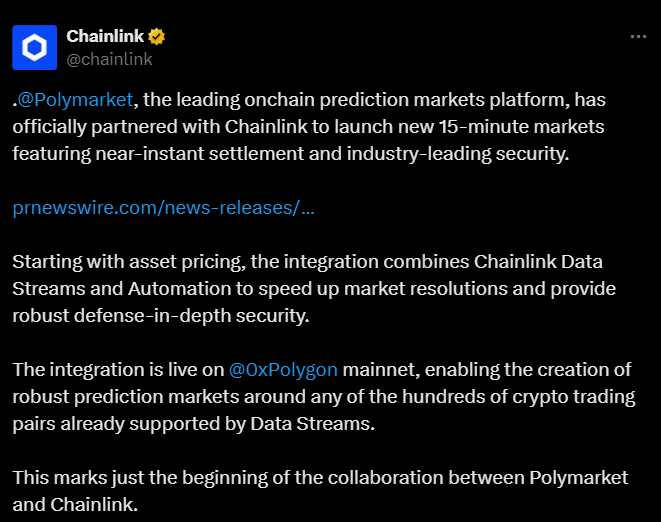Screen dimensions: 661x522
Task: Click the closing paragraph 'This marks just the beginning'
Action: (x=320, y=491)
